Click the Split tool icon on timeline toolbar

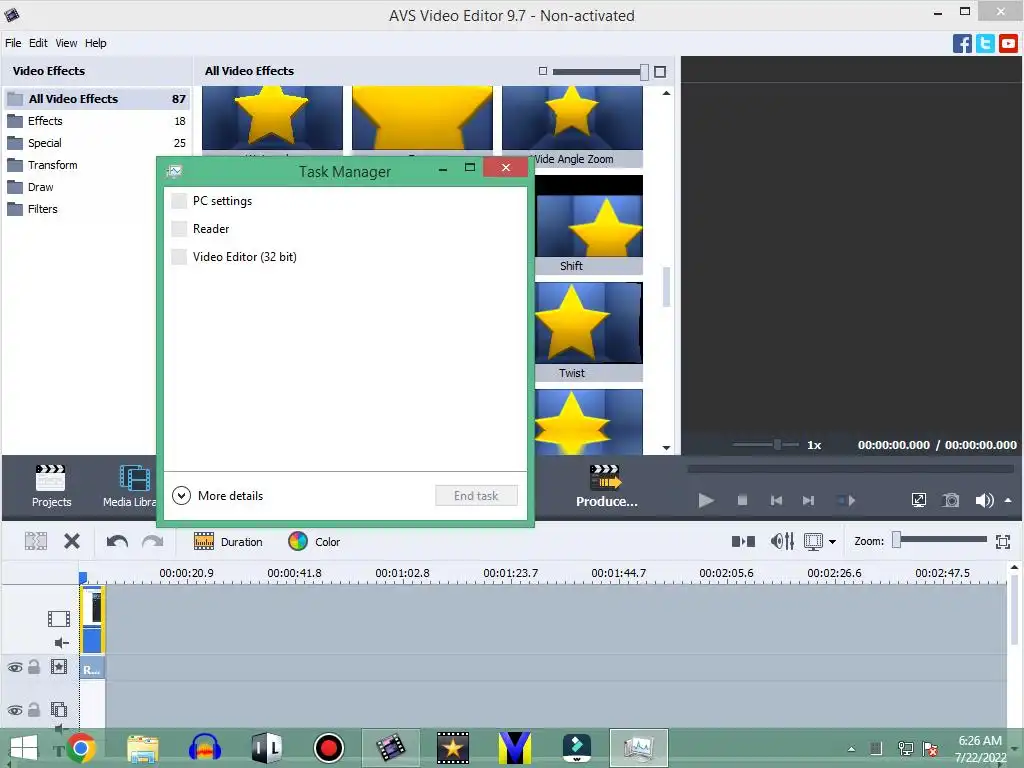click(36, 541)
